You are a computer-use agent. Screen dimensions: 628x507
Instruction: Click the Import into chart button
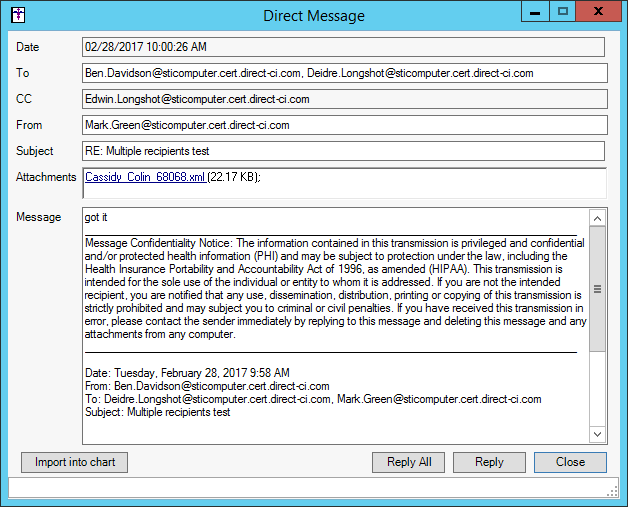click(x=74, y=462)
